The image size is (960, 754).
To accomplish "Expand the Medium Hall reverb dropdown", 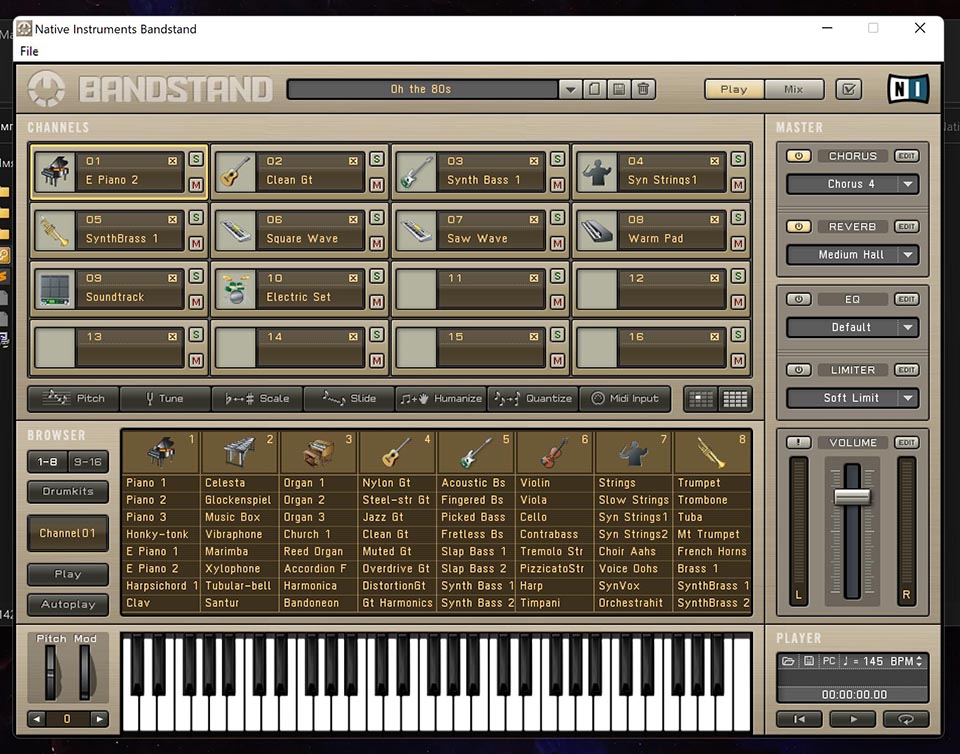I will click(908, 255).
